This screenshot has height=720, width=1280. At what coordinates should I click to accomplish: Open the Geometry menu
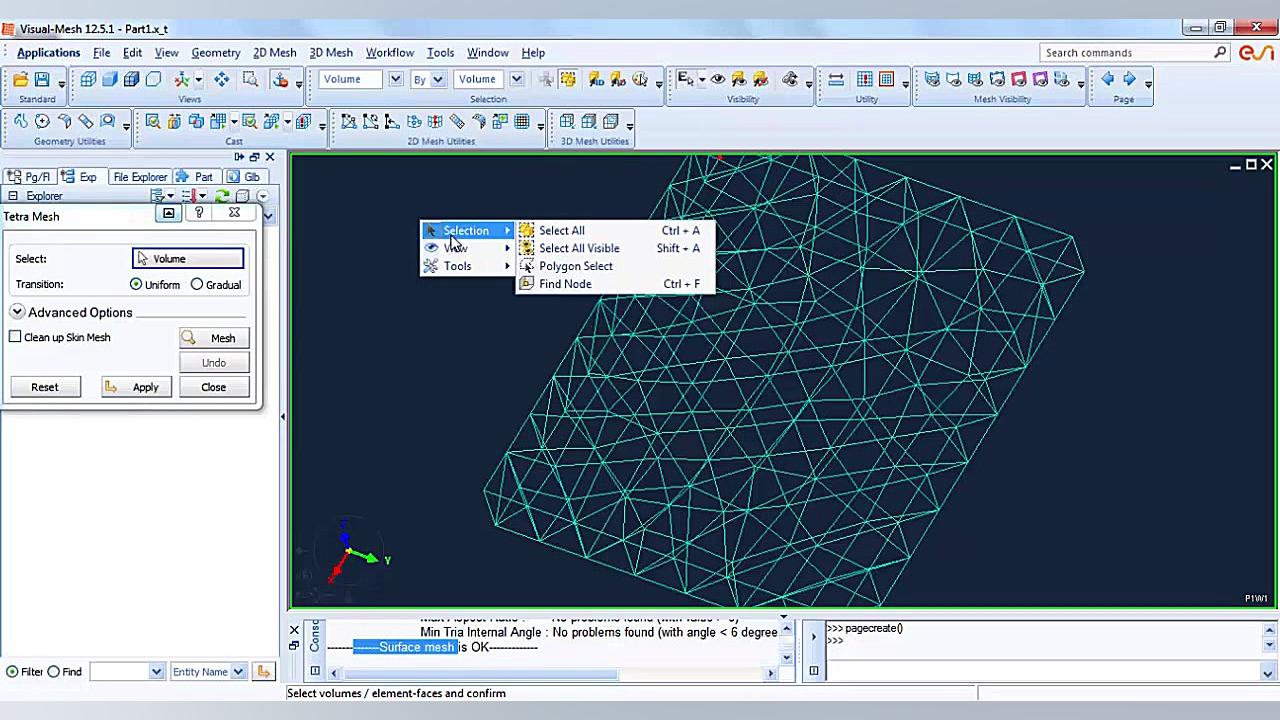pyautogui.click(x=215, y=53)
